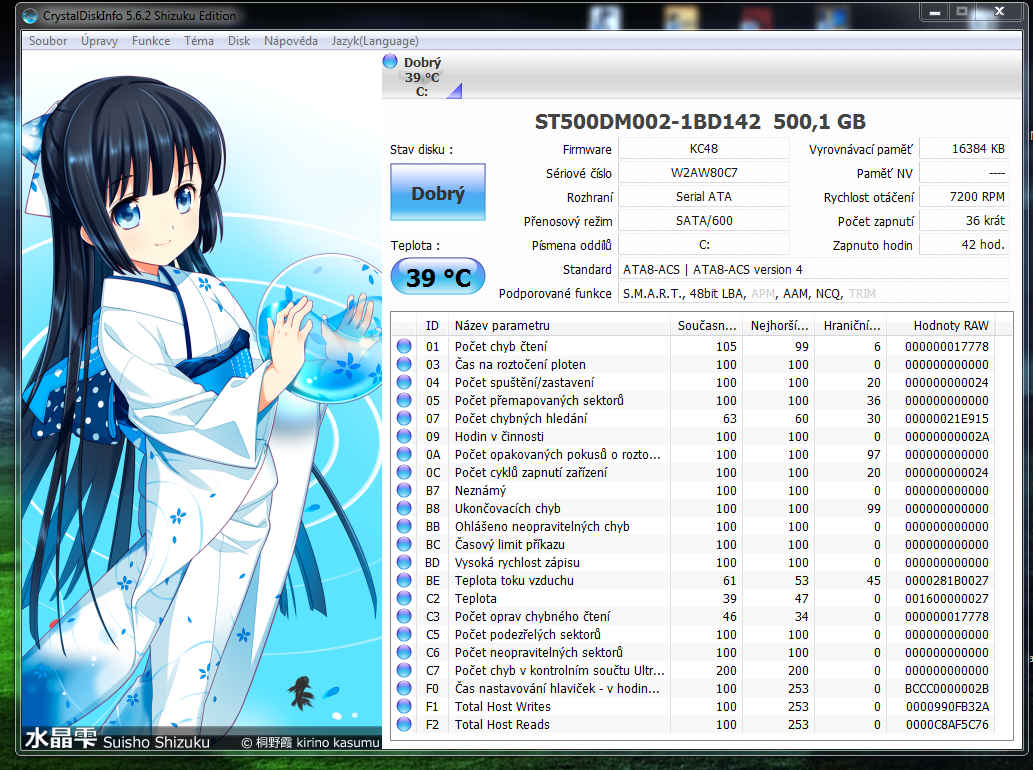Click the 39 °C temperature button
This screenshot has height=770, width=1033.
tap(438, 277)
